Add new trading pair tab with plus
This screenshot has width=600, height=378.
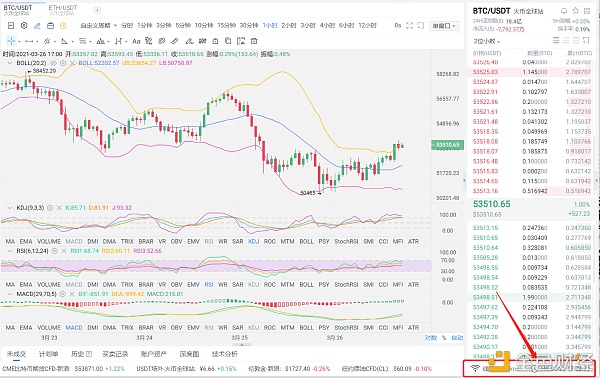click(97, 10)
